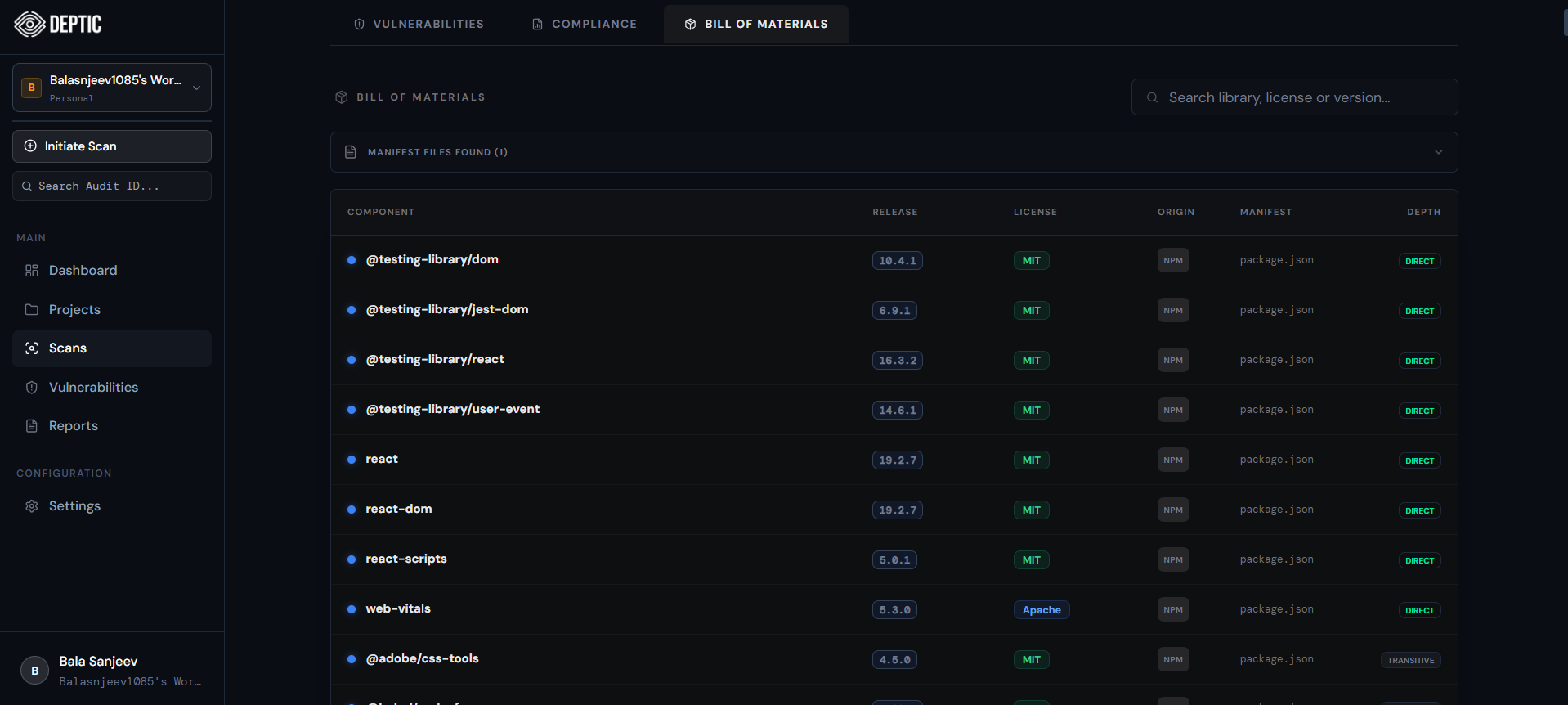Click DIRECT badge for @testing-library/dom
Image resolution: width=1568 pixels, height=705 pixels.
coord(1419,262)
